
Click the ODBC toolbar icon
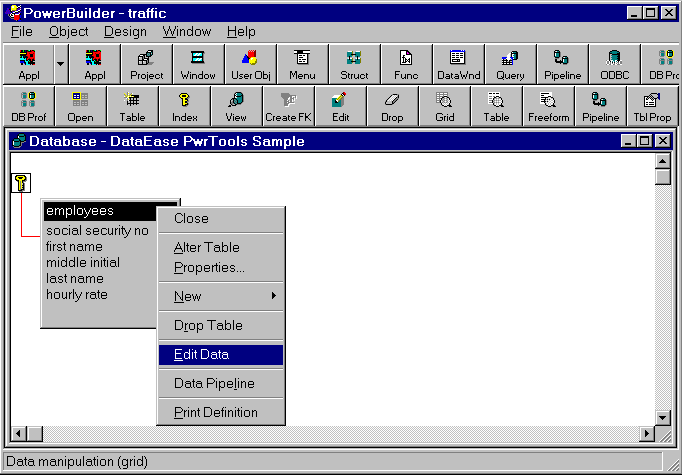coord(614,64)
